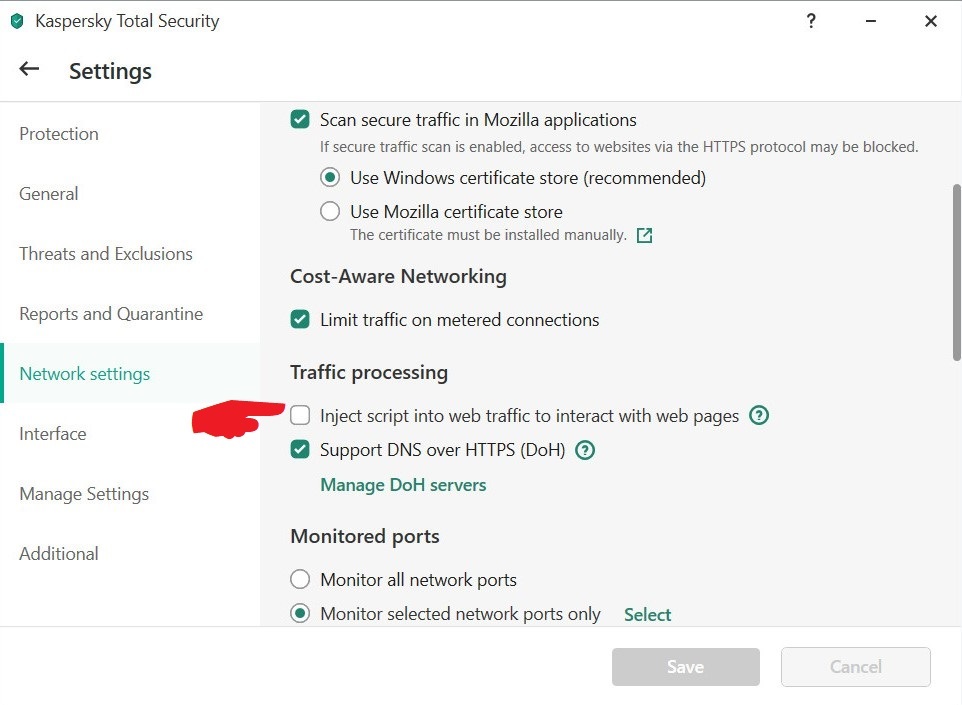Open the help question mark in title bar
The width and height of the screenshot is (962, 705).
coord(811,21)
